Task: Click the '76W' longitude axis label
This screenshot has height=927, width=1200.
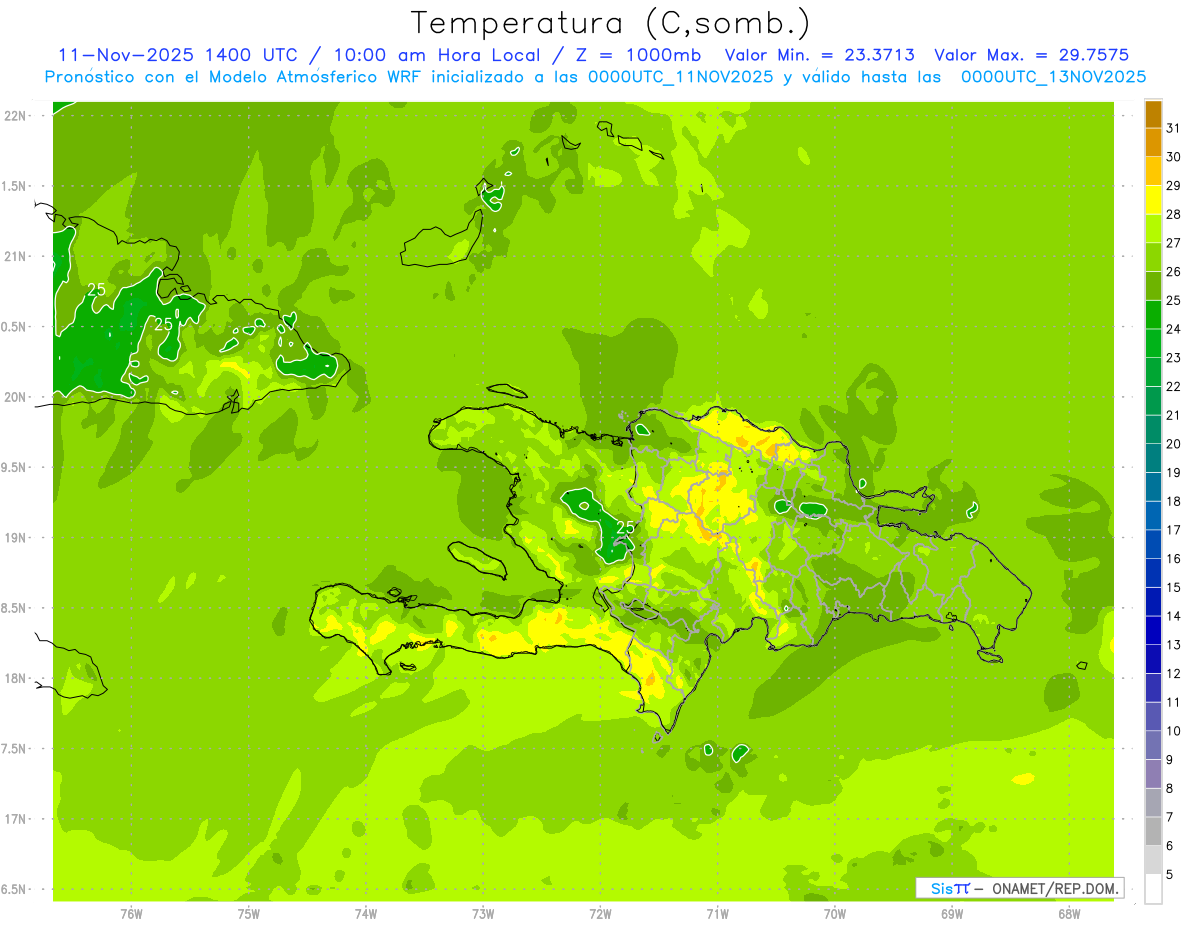Action: tap(131, 914)
